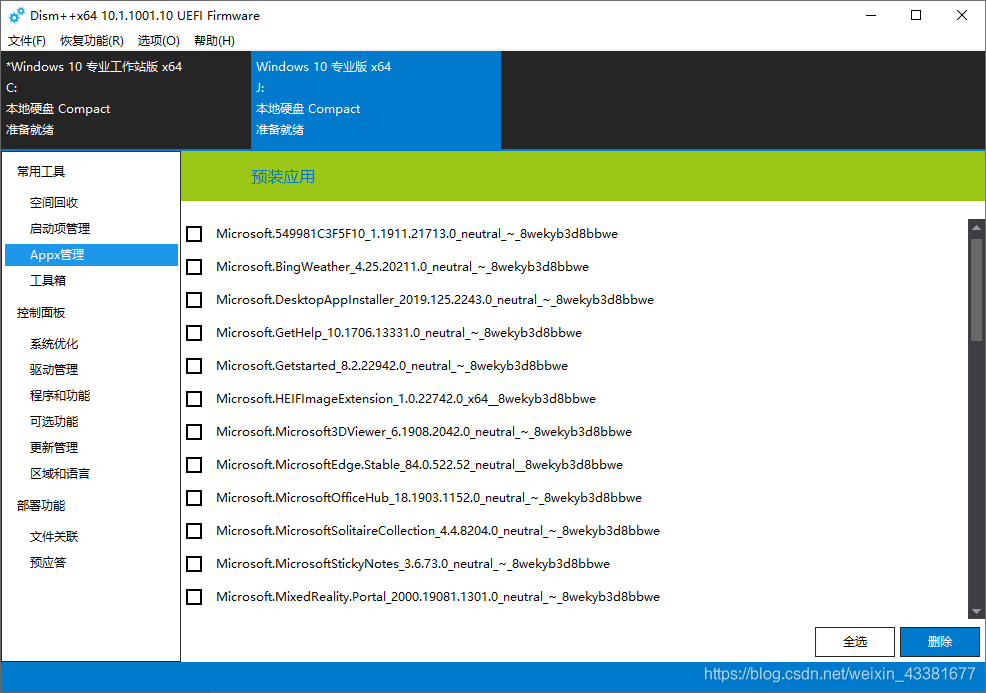Click the Microsoft.GetHelp_10.1706.13331.0 package name
Screen dimensions: 986x693
[399, 333]
